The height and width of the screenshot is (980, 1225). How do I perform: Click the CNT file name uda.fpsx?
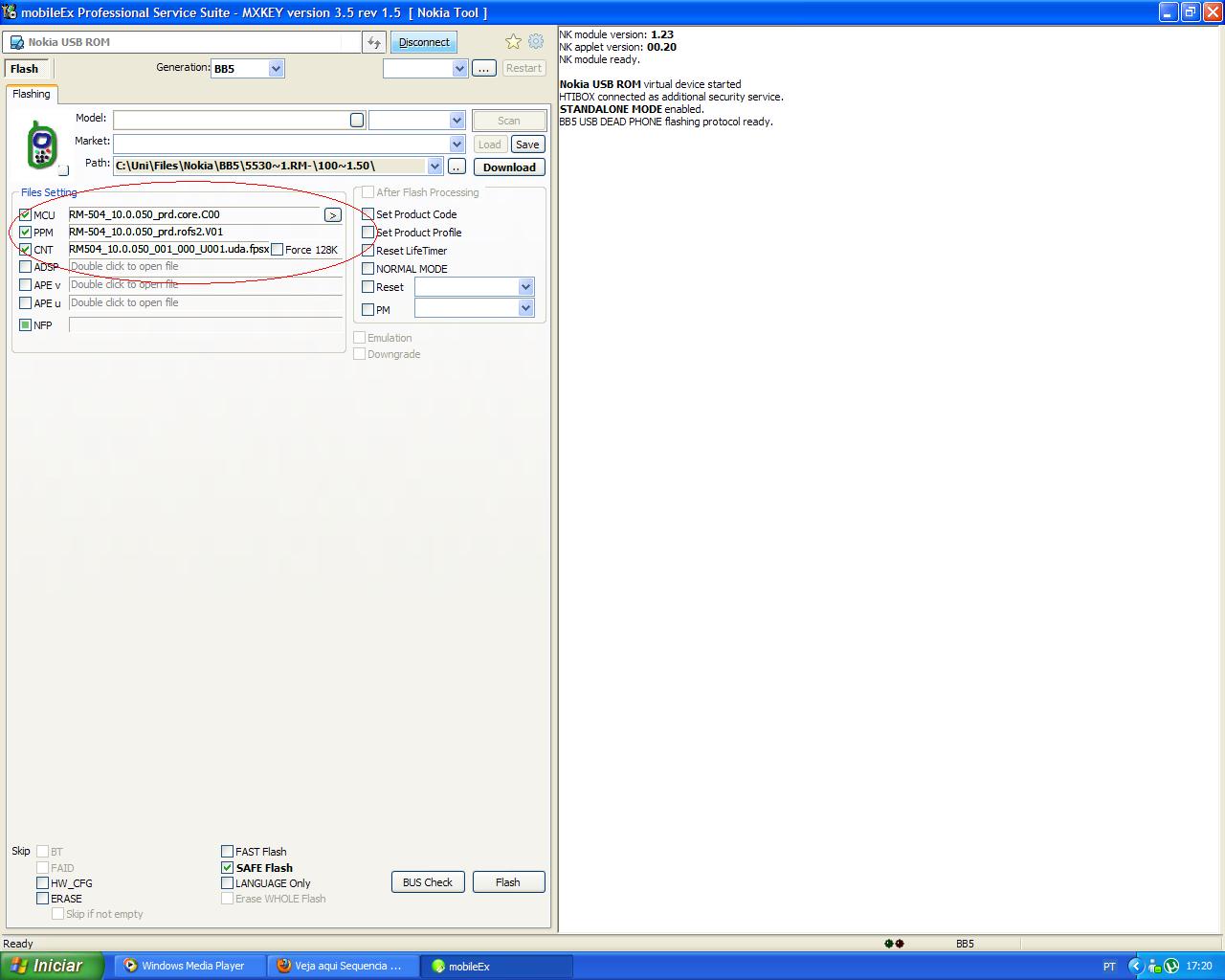168,249
